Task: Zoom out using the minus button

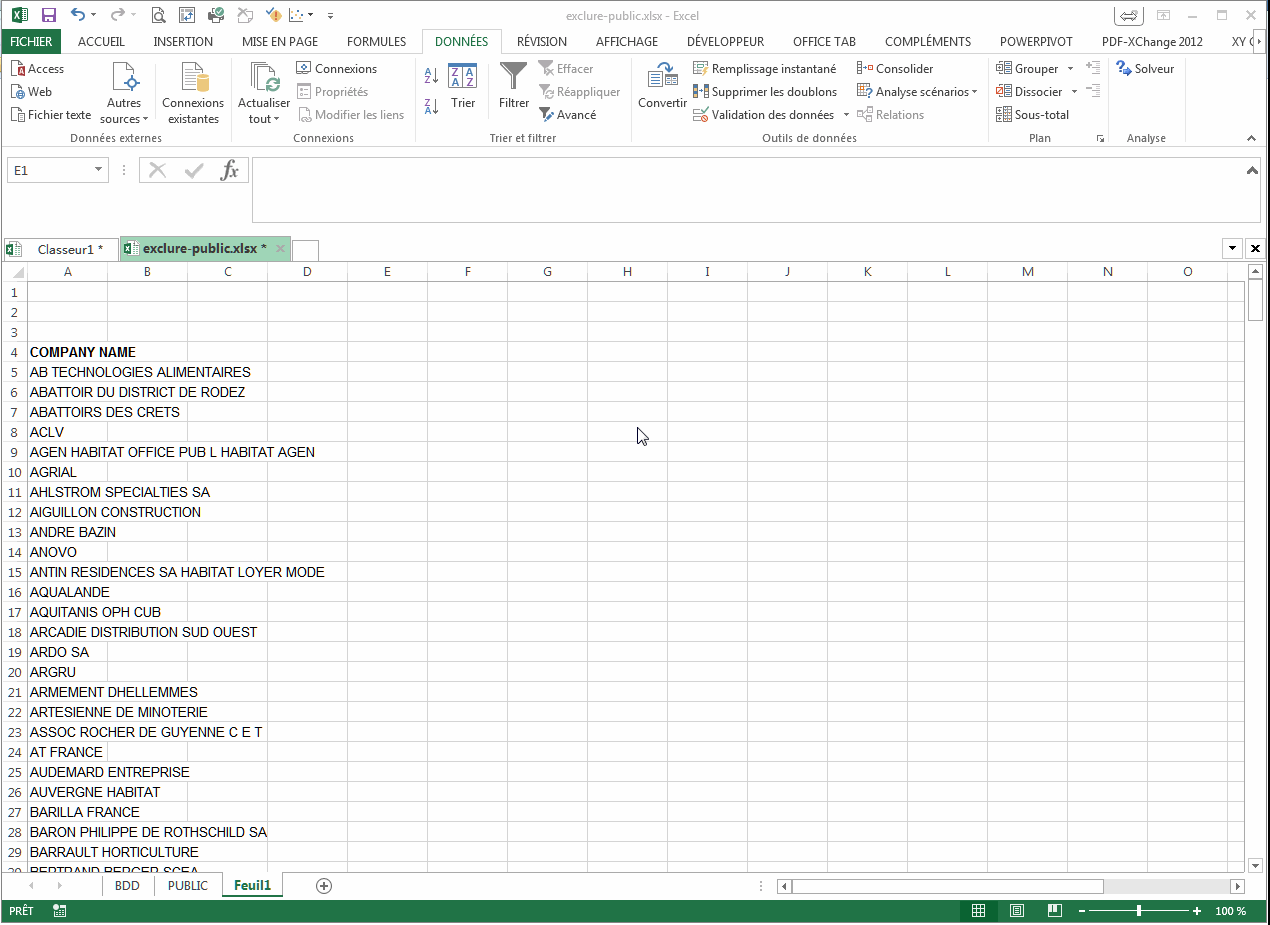Action: (1081, 911)
